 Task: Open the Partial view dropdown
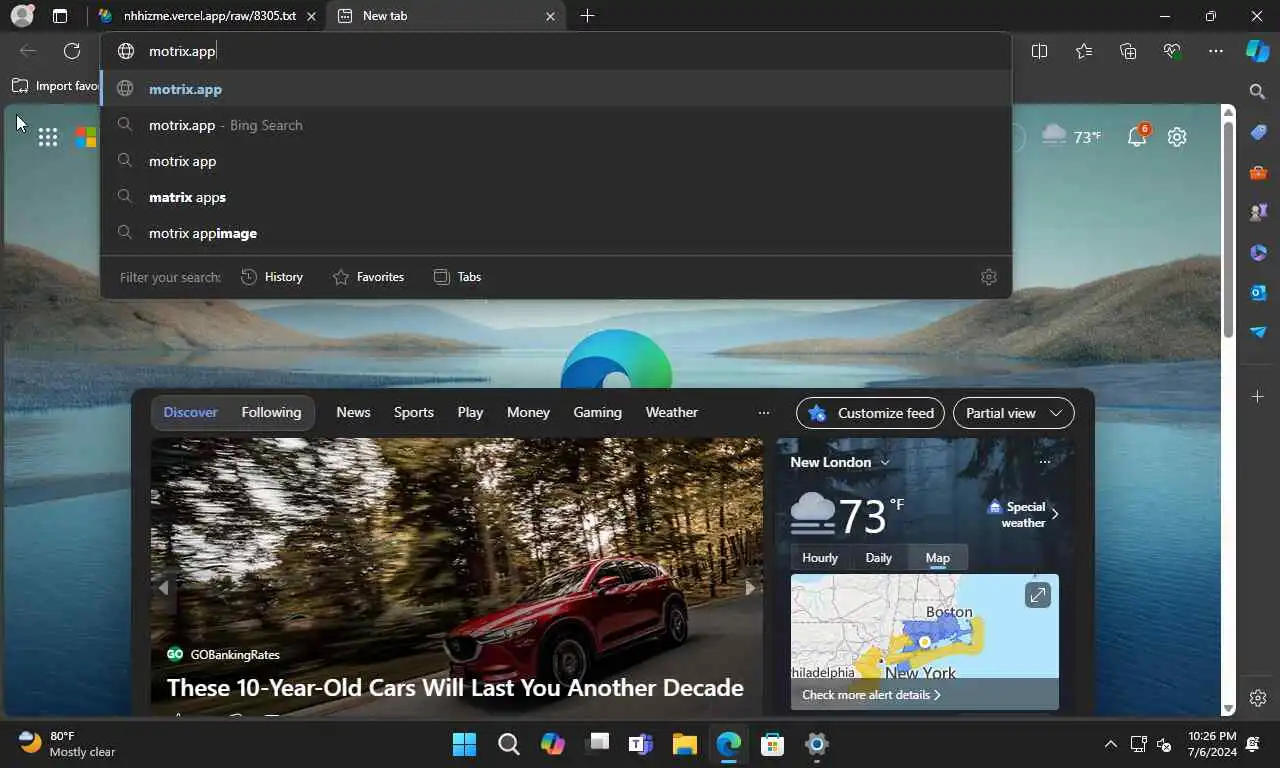click(1014, 413)
